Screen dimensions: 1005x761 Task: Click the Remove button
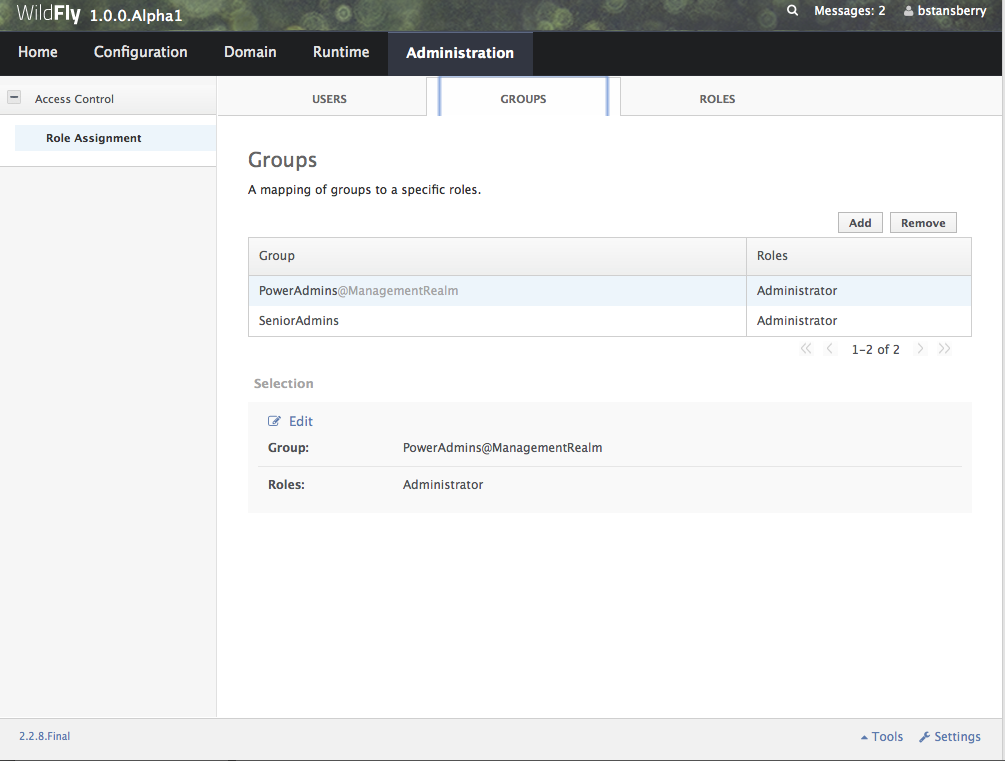[922, 223]
